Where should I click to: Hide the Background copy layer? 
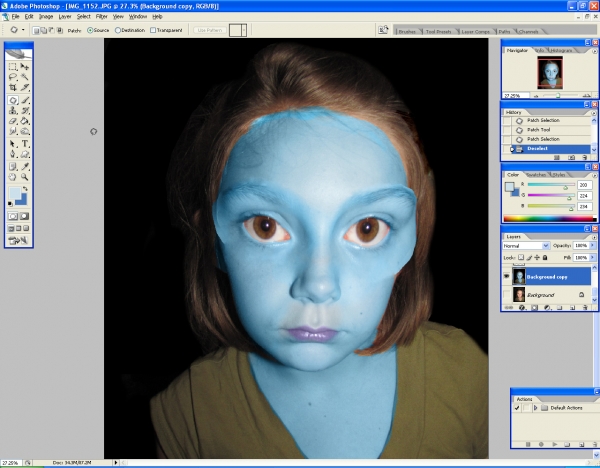(507, 276)
